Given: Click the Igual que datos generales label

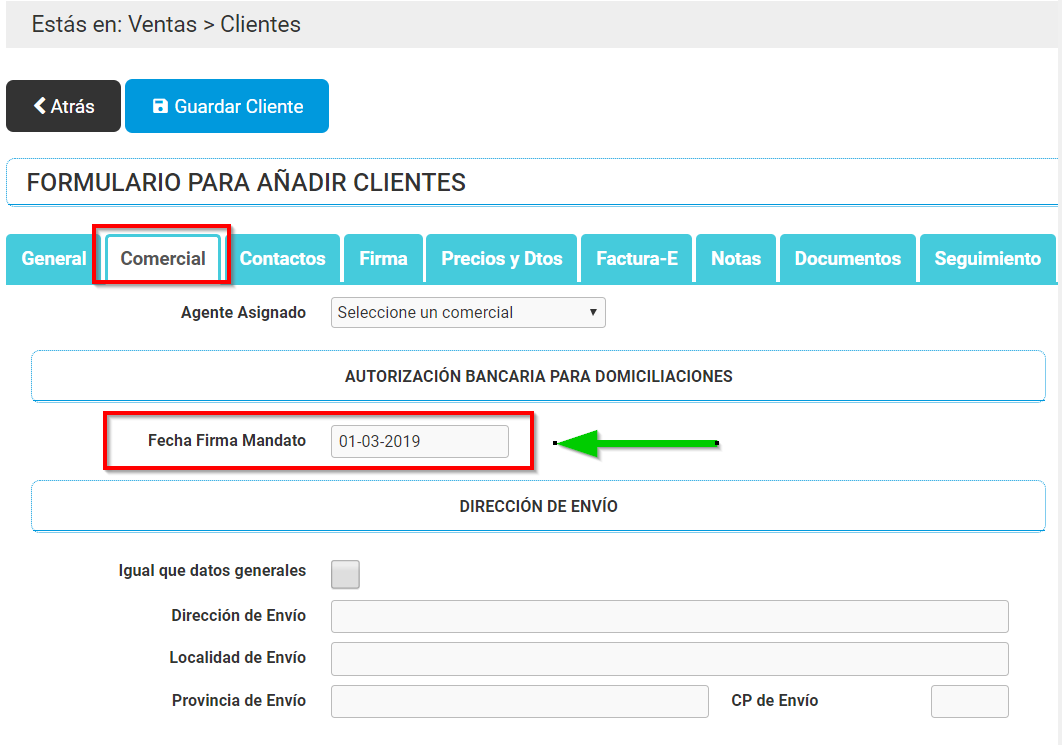Looking at the screenshot, I should [x=212, y=571].
